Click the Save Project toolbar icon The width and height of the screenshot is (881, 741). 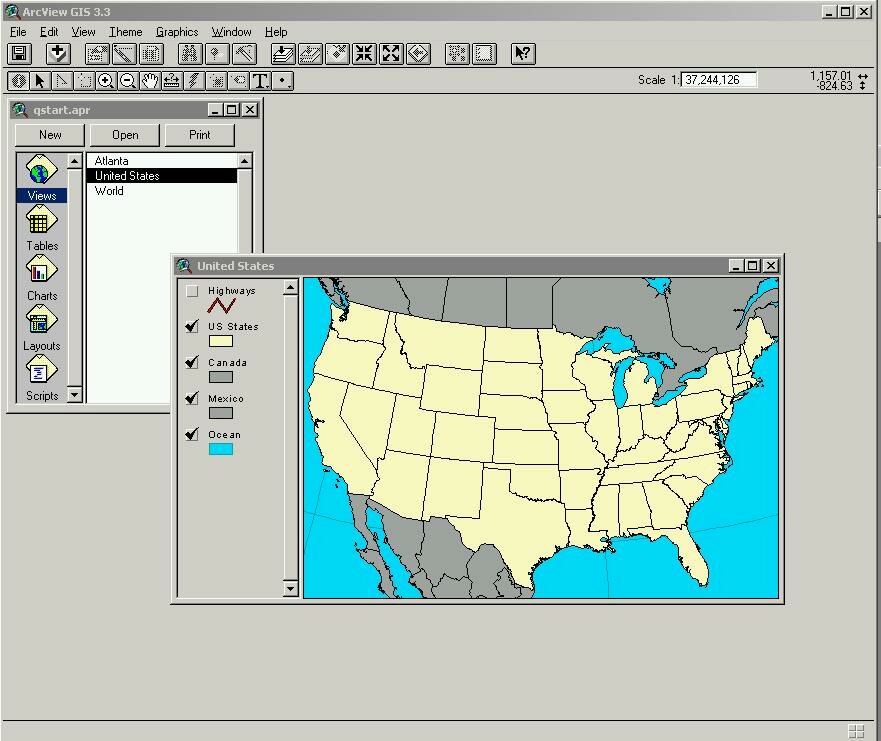tap(19, 54)
